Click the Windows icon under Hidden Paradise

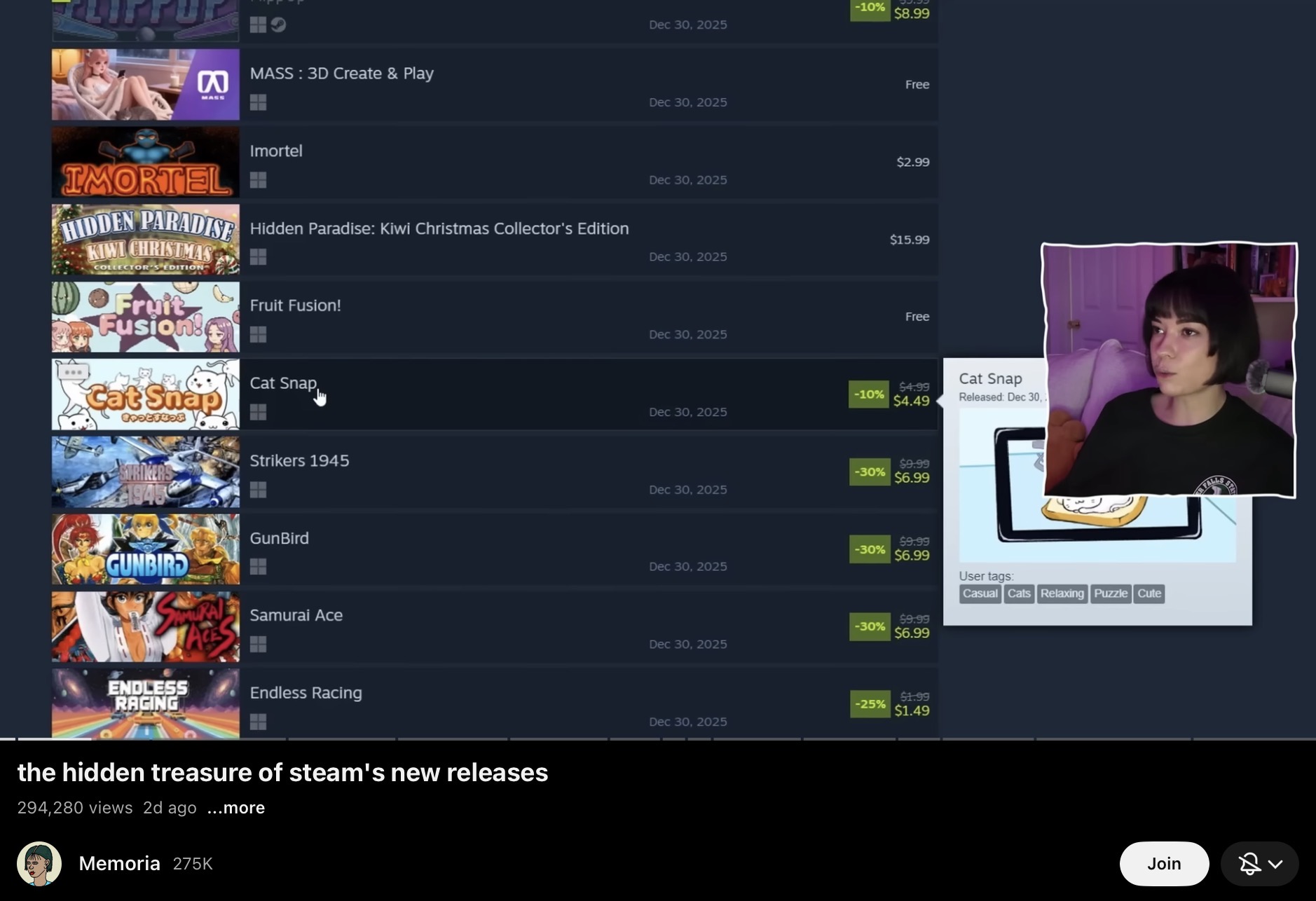(x=258, y=257)
